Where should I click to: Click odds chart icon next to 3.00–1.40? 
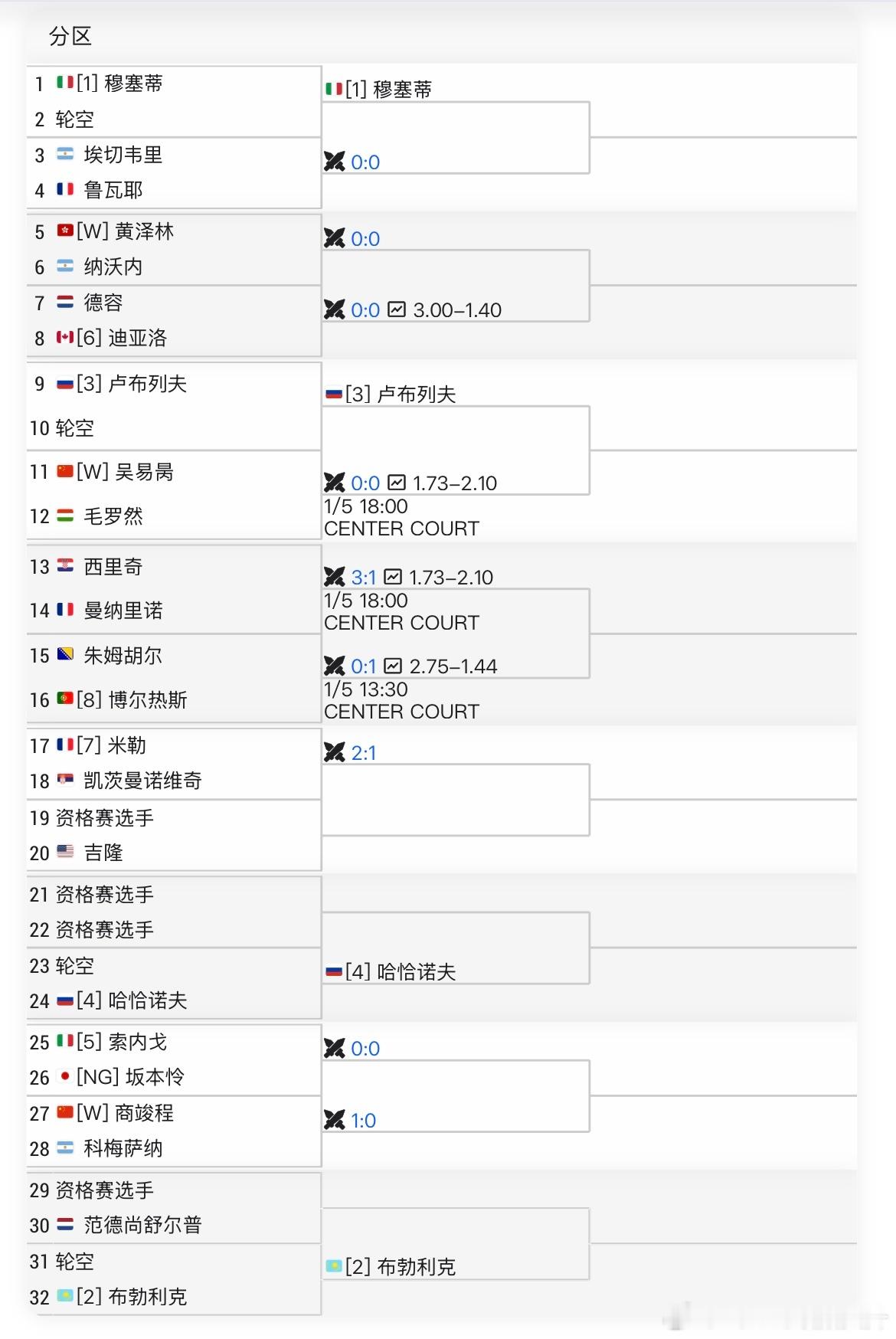pos(396,310)
